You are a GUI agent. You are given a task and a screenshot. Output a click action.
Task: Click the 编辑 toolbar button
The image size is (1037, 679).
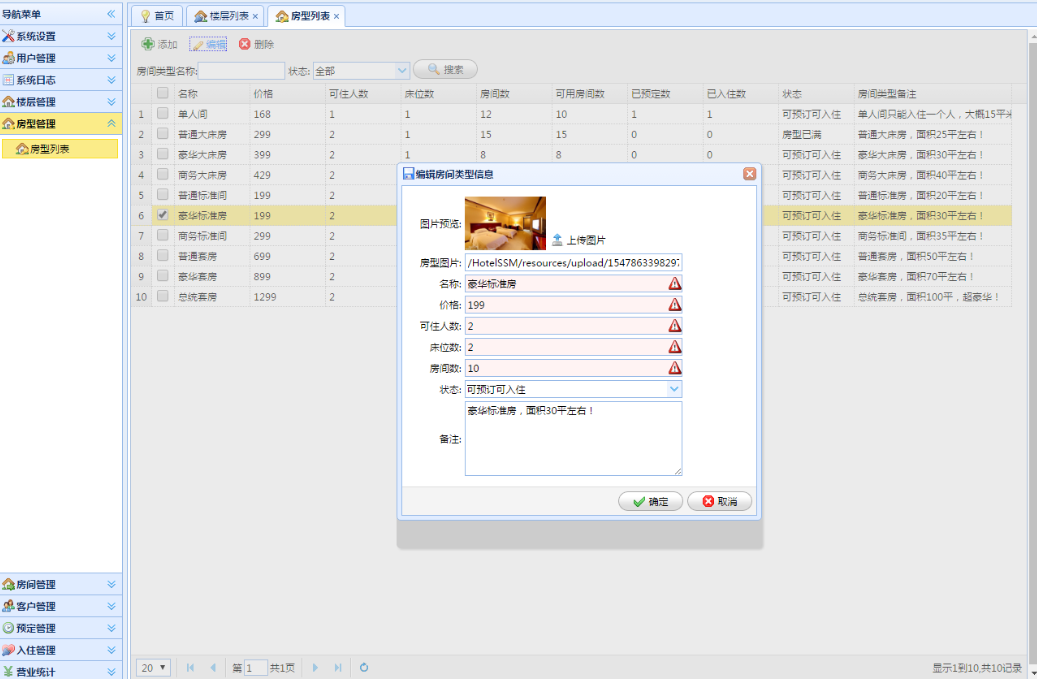click(208, 44)
